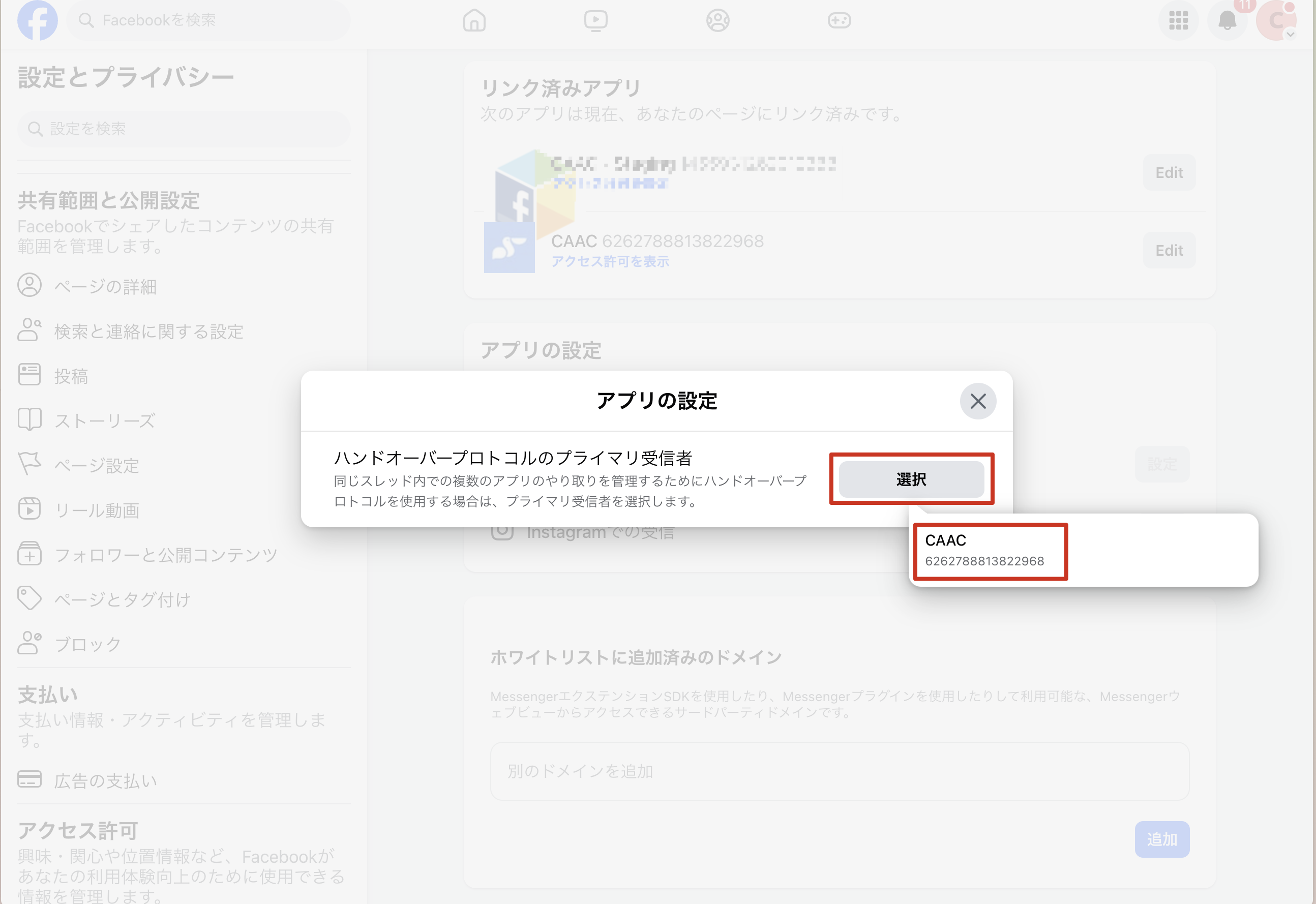Click the リール動画 play icon
1316x904 pixels.
[x=29, y=508]
